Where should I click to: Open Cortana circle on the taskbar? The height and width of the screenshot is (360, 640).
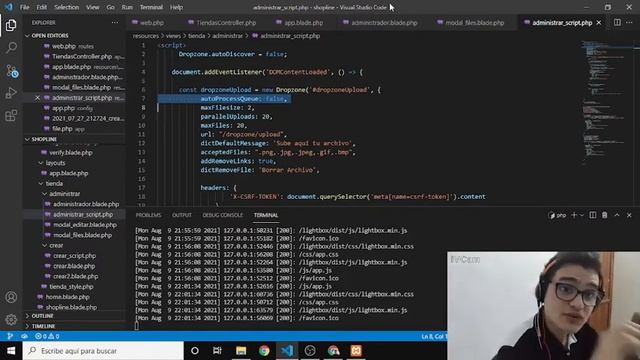coord(195,351)
